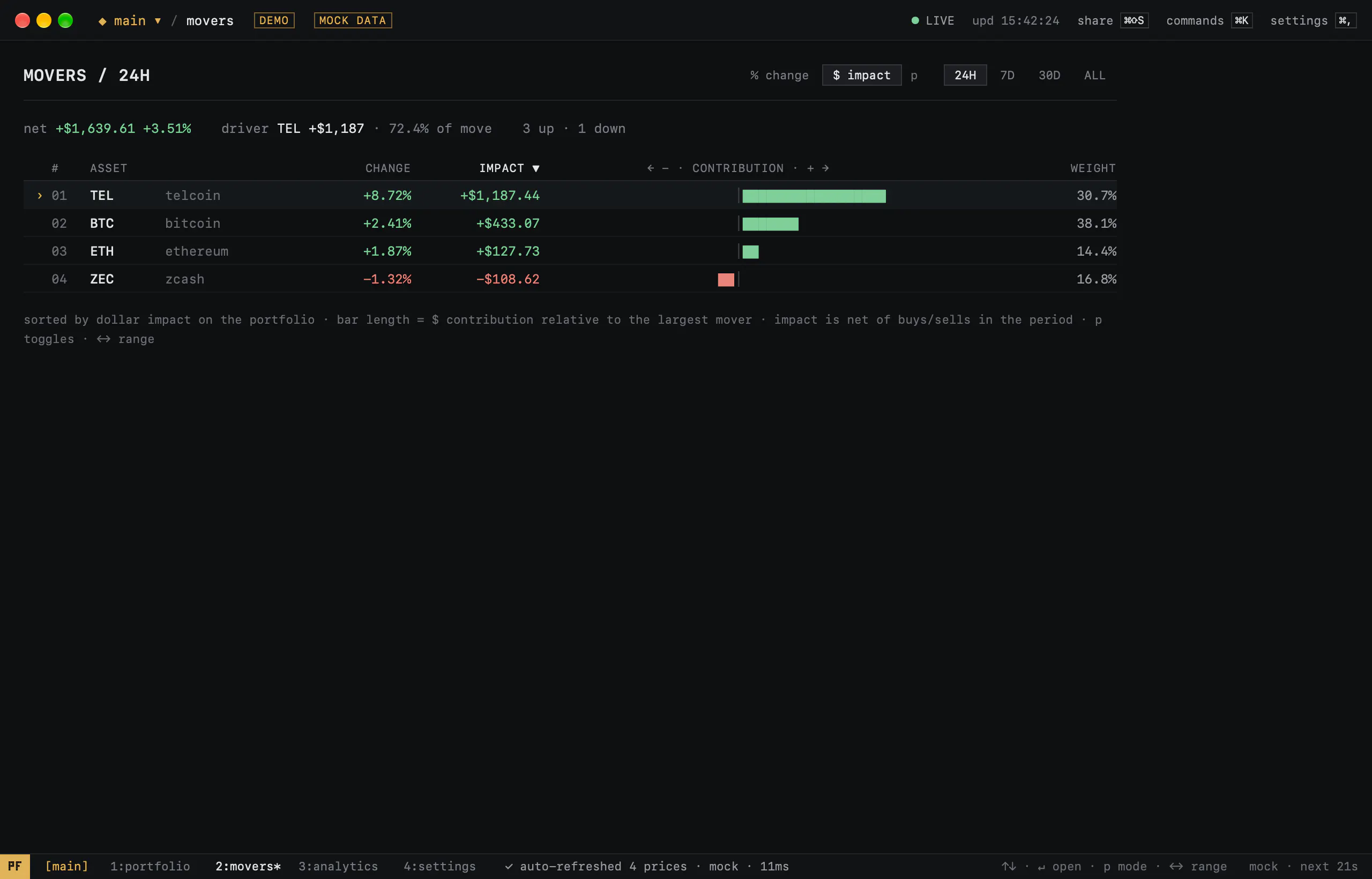Select the 30D range

1049,76
